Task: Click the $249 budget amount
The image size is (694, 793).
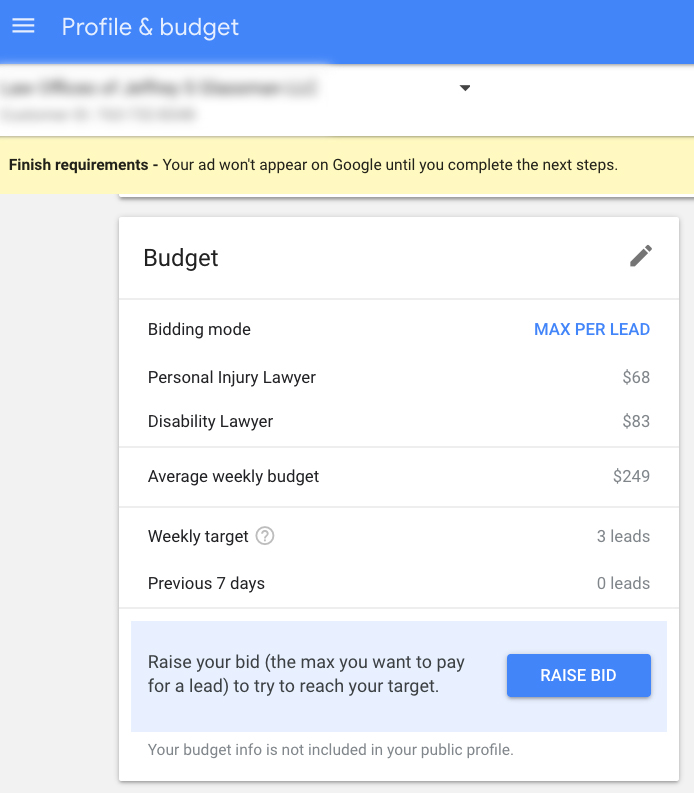Action: [631, 476]
